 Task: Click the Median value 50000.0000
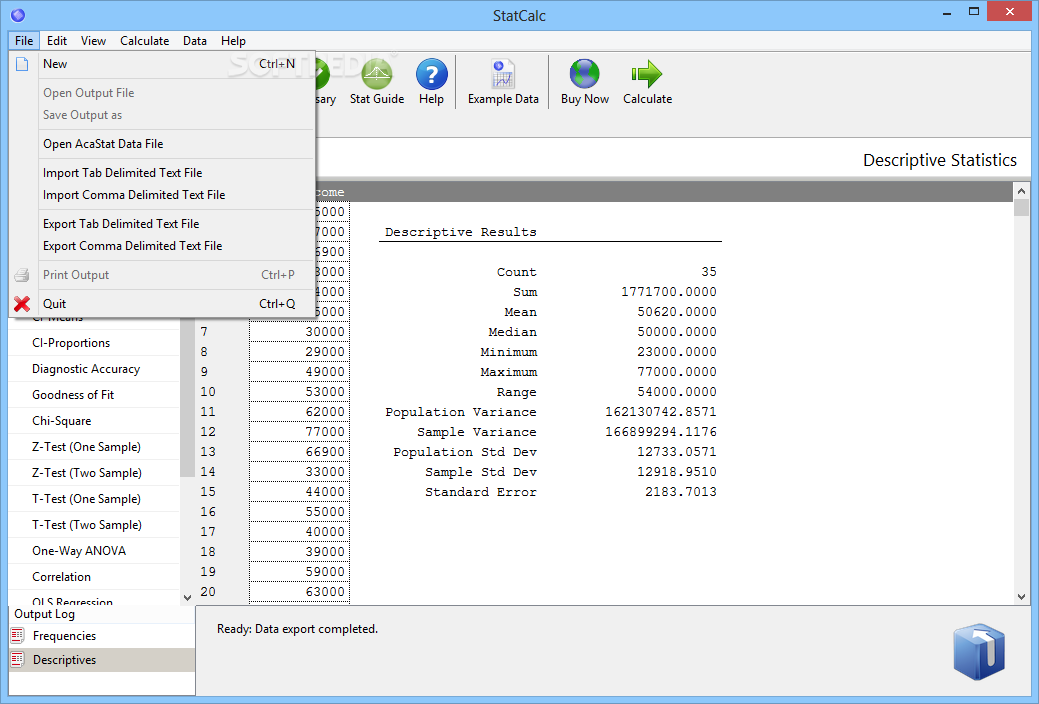coord(677,331)
